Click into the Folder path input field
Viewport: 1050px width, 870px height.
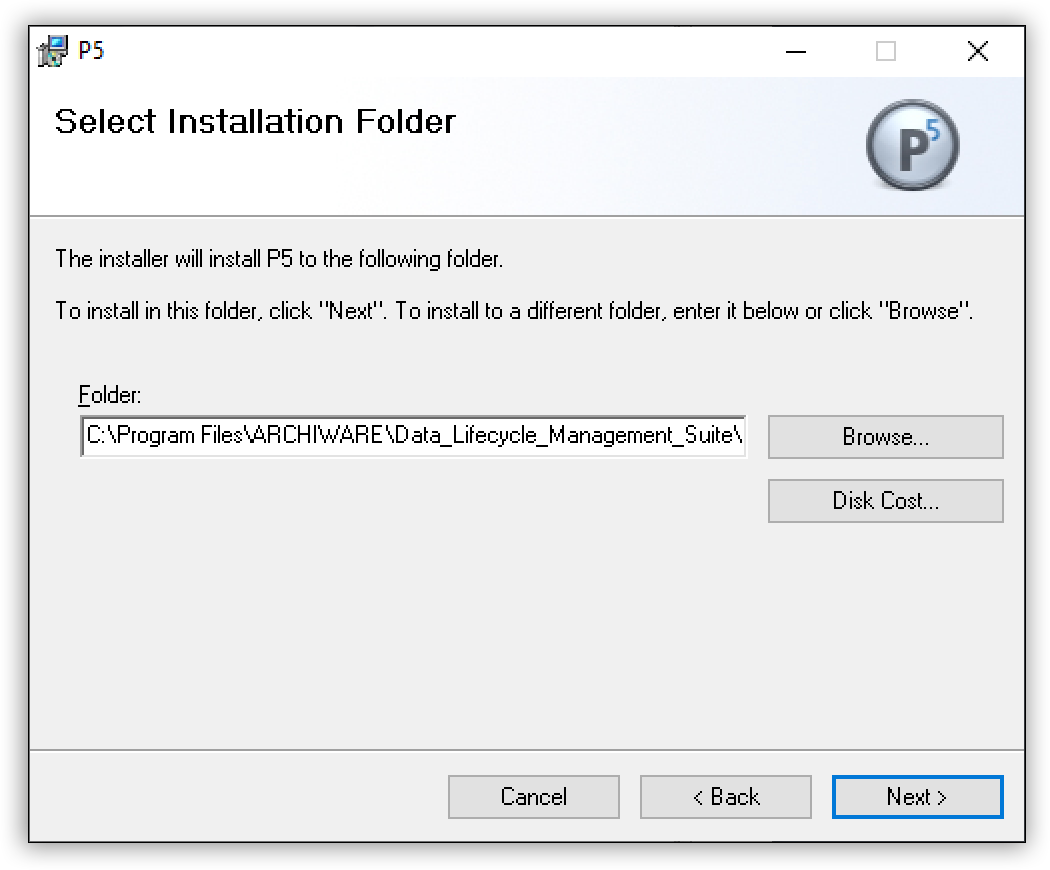point(413,436)
